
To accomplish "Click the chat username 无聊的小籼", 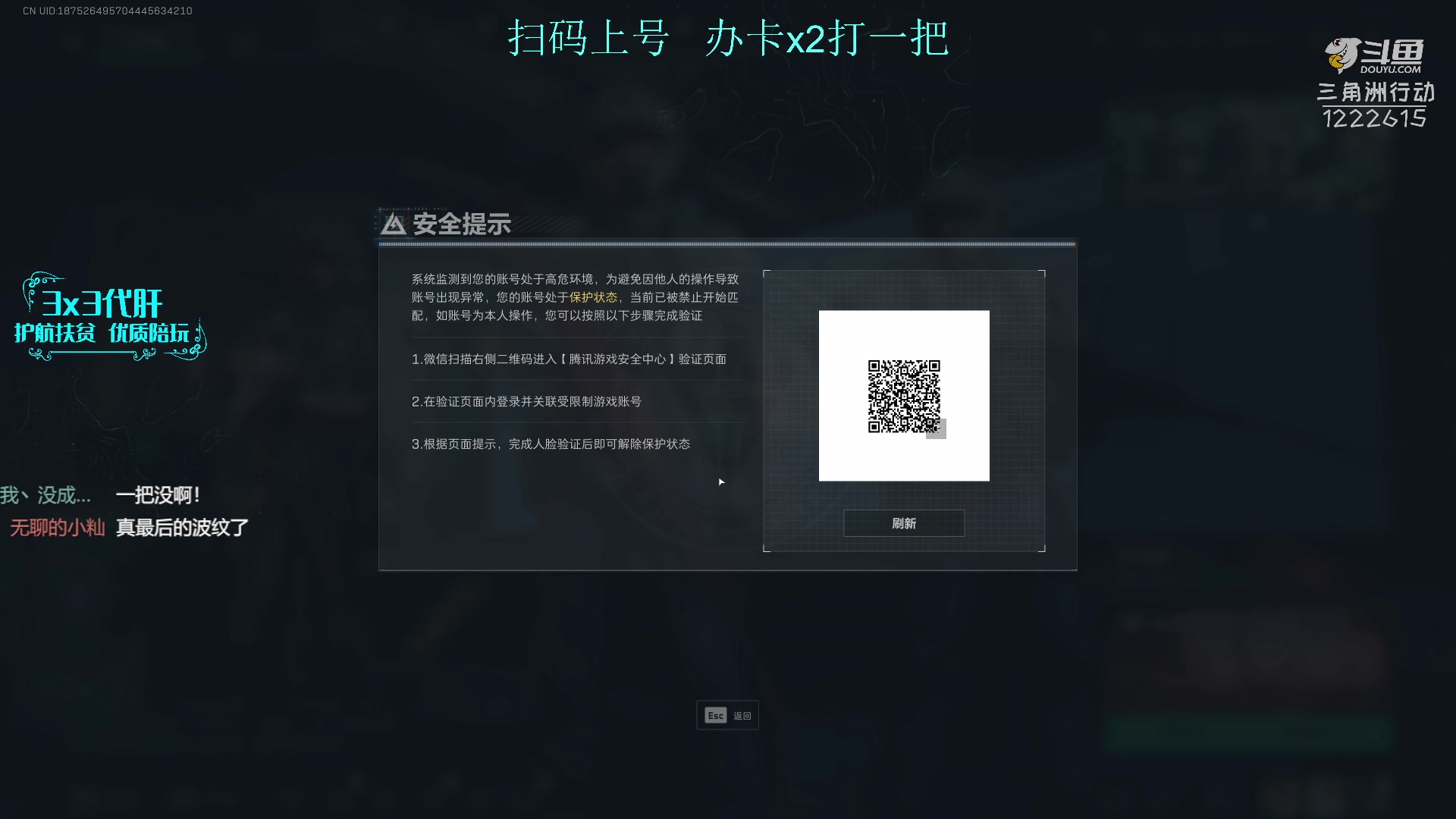I will pos(58,528).
